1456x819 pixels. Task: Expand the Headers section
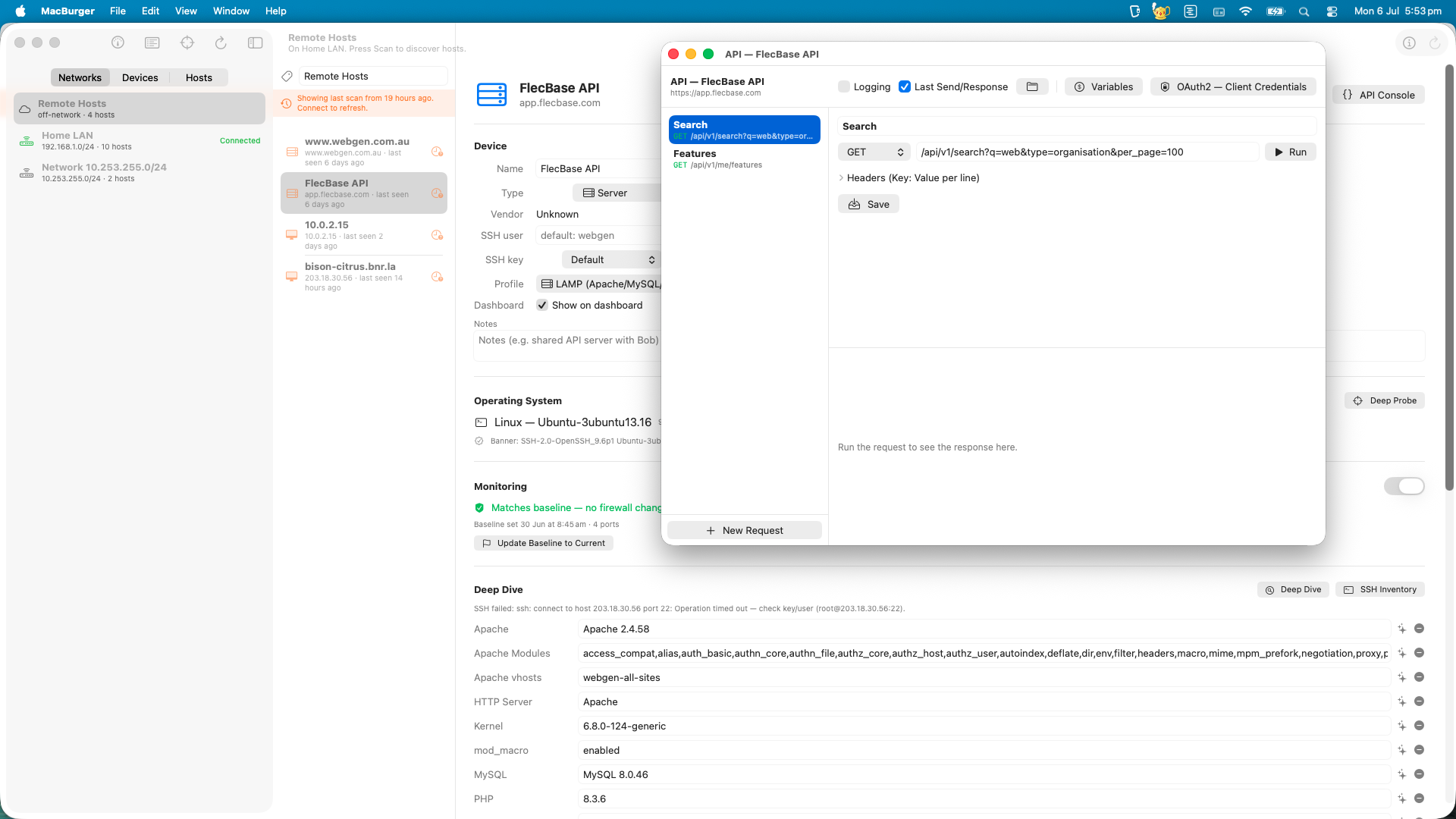coord(842,177)
